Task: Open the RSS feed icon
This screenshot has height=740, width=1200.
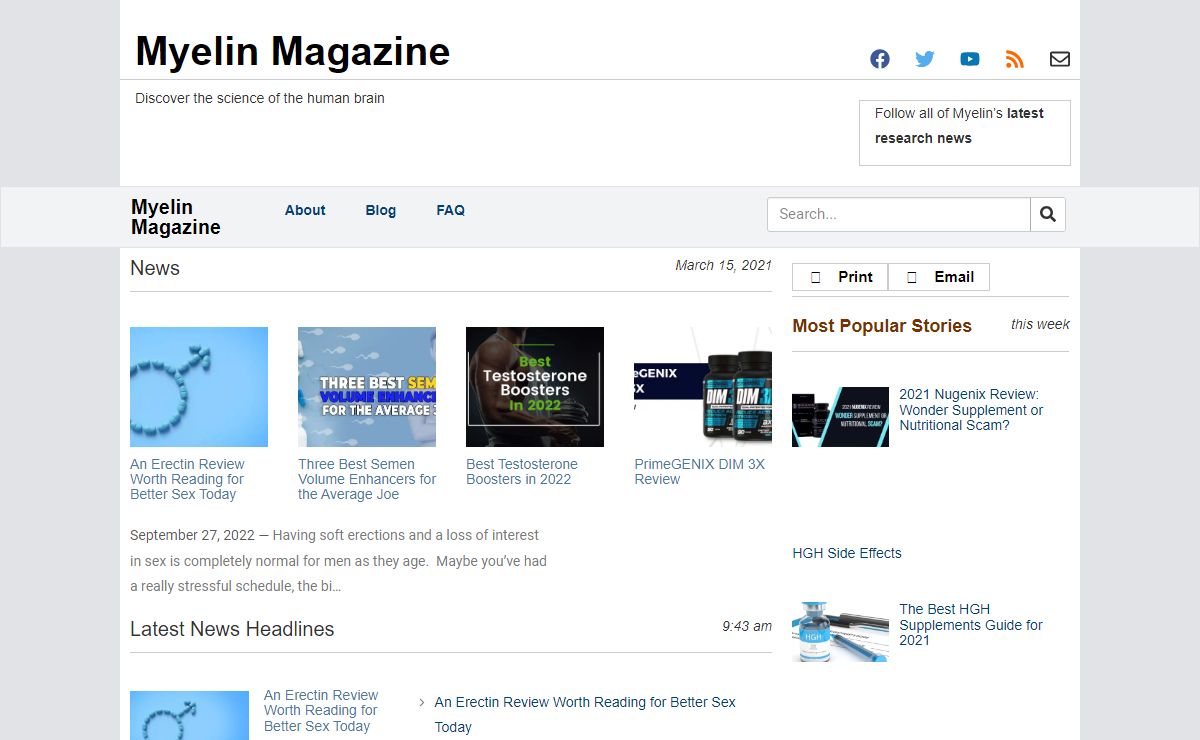Action: click(x=1015, y=59)
